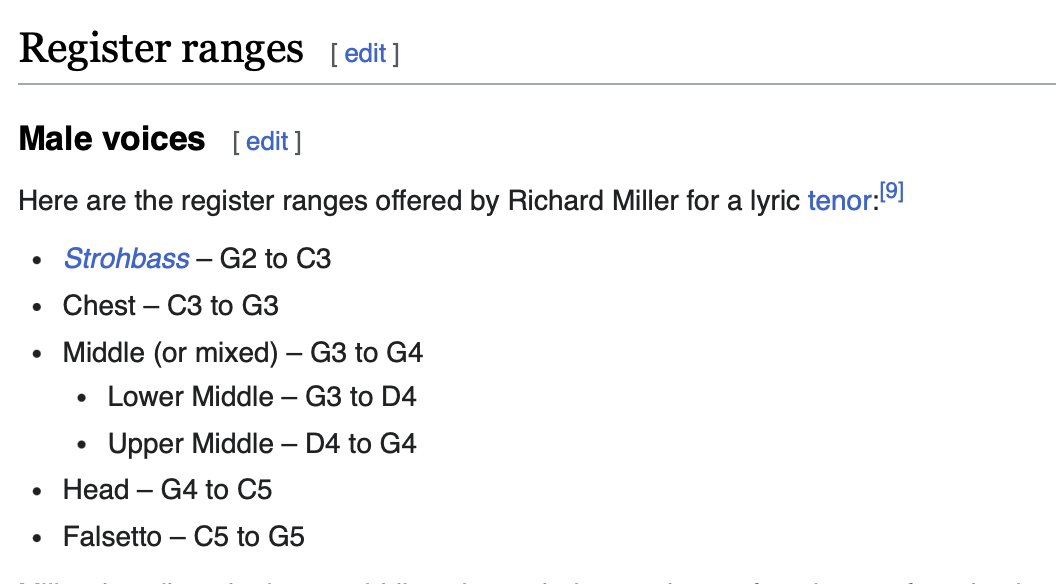Image resolution: width=1056 pixels, height=584 pixels.
Task: Click the Middle (or mixed) list item
Action: (242, 353)
